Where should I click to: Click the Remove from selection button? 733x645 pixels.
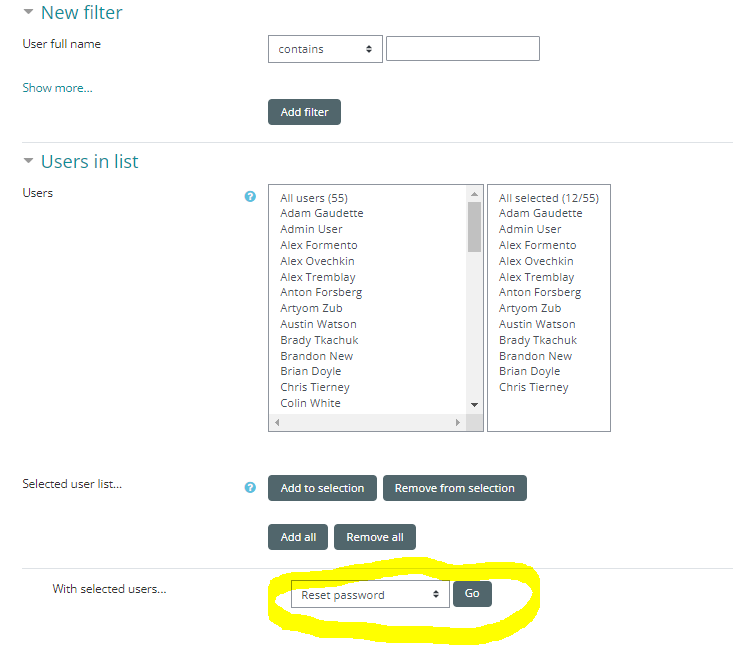click(x=454, y=488)
